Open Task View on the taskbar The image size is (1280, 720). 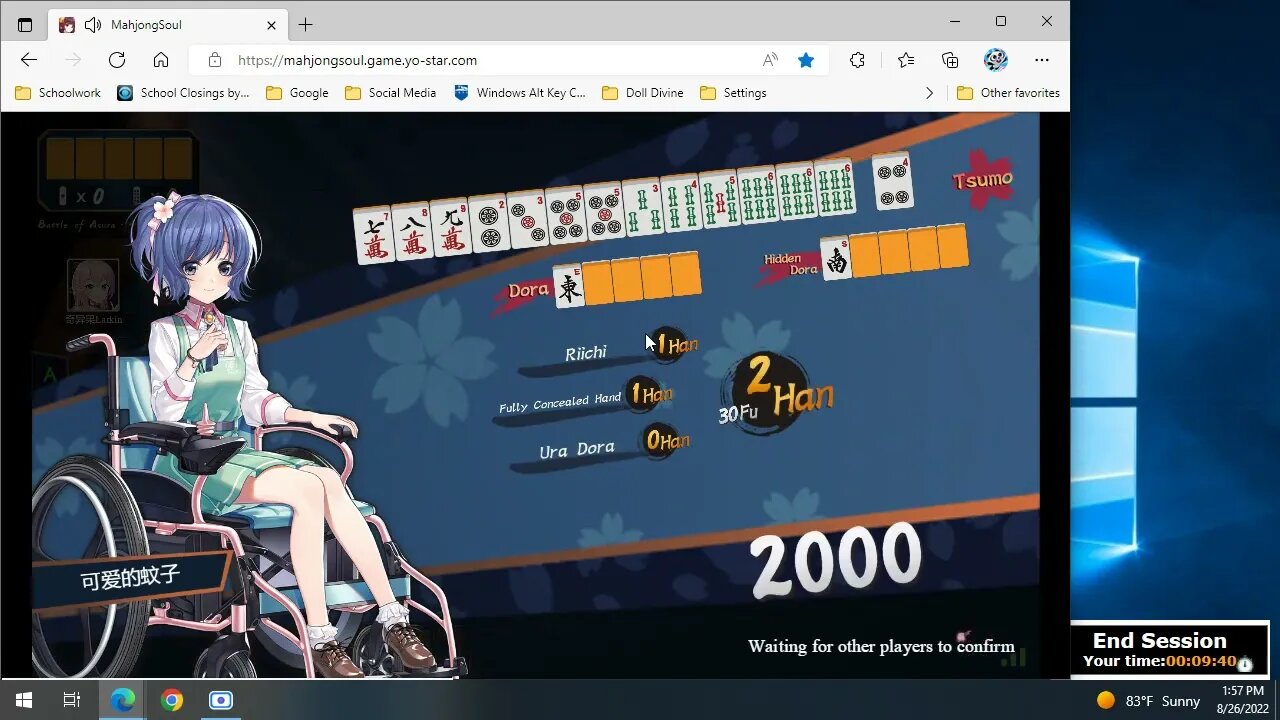pyautogui.click(x=71, y=700)
